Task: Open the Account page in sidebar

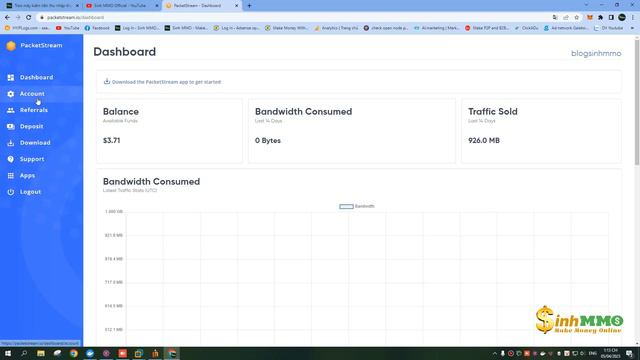Action: coord(32,93)
